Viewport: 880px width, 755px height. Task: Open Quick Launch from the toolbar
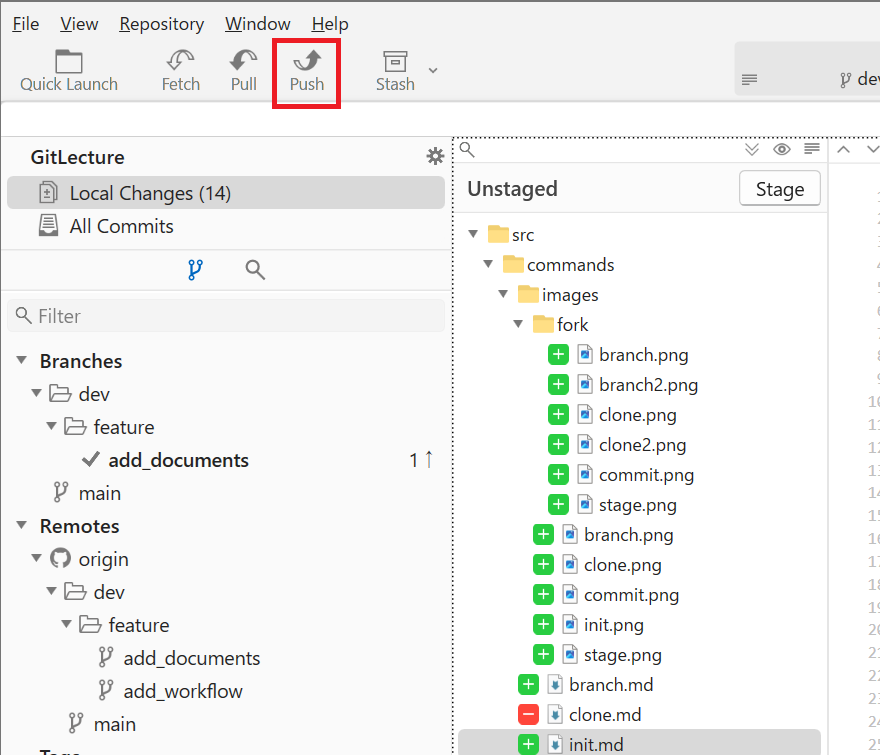[69, 62]
